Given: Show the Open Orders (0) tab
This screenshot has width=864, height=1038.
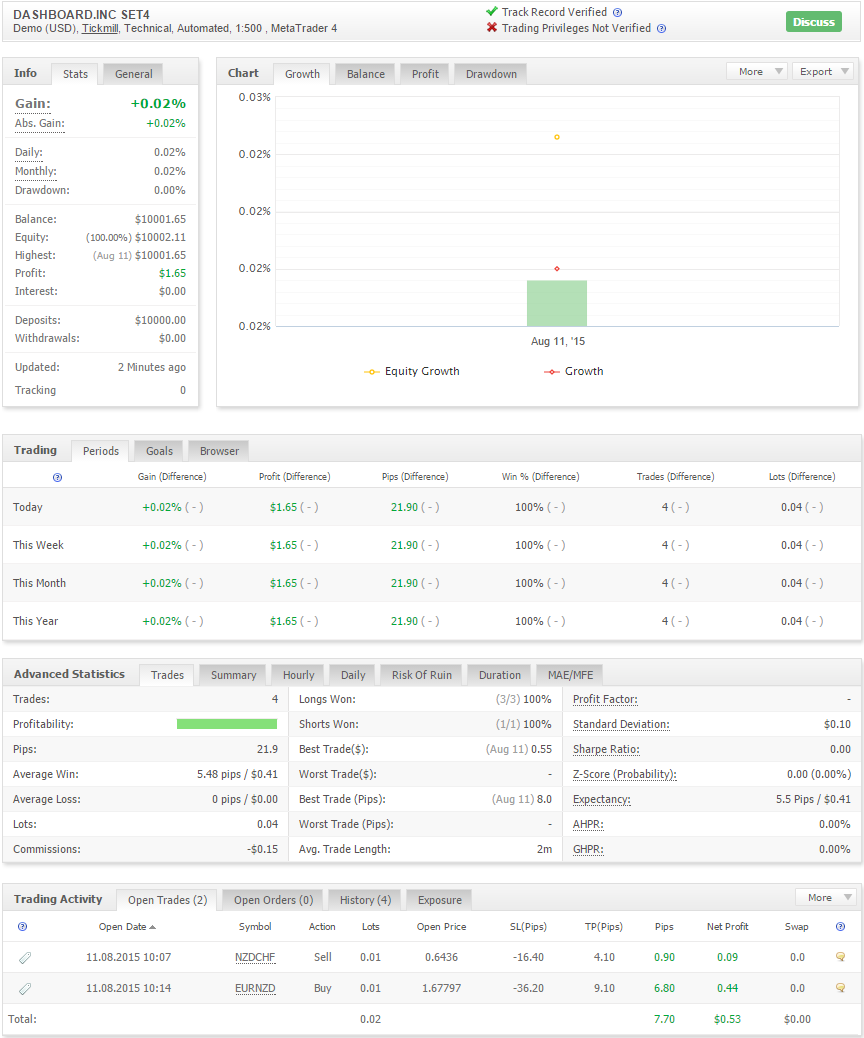Looking at the screenshot, I should (x=273, y=900).
